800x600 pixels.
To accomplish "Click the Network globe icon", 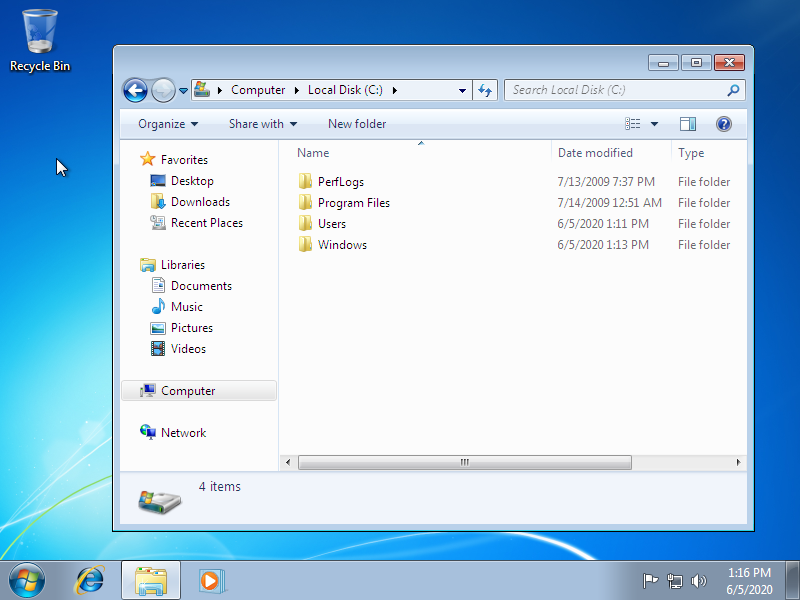I will tap(148, 432).
